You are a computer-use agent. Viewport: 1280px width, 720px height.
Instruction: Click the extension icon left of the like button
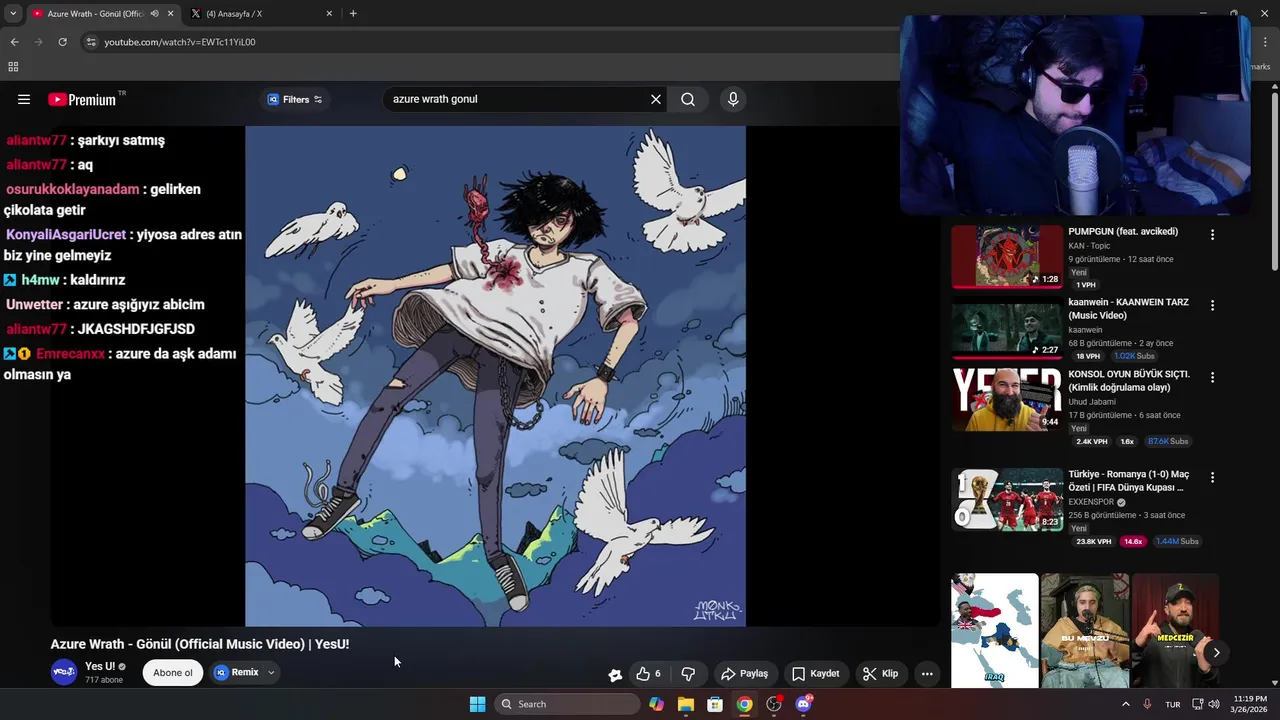615,674
